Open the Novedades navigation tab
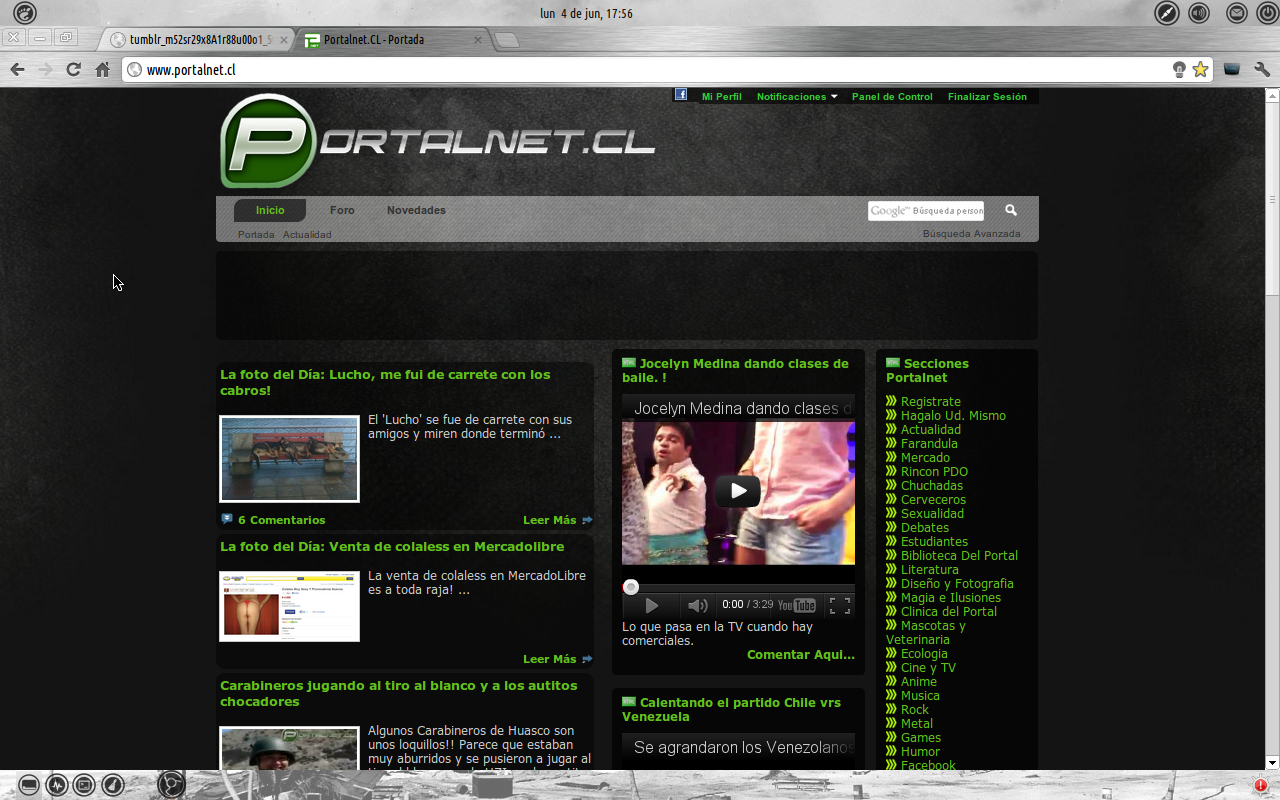 click(x=416, y=210)
